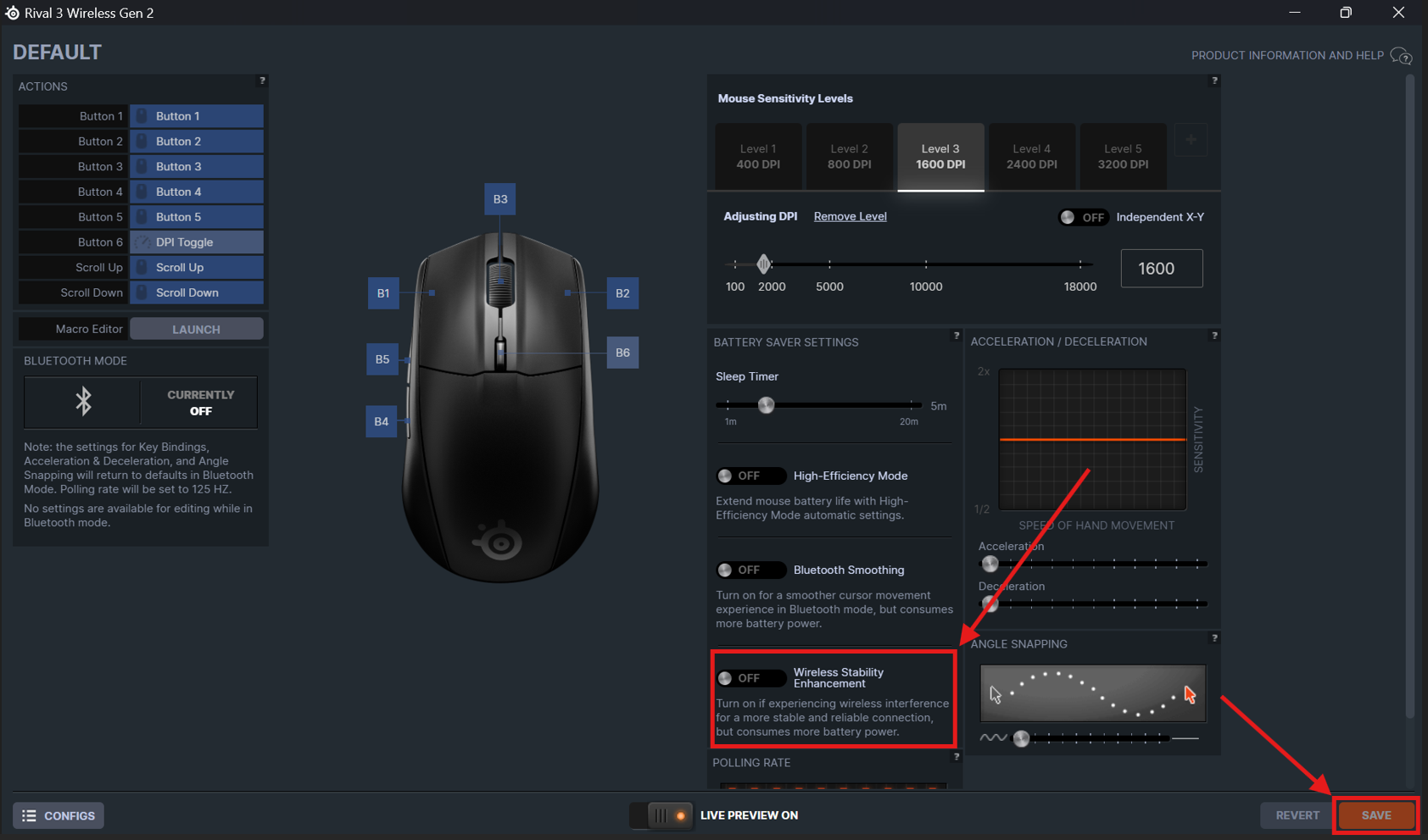This screenshot has width=1428, height=840.
Task: Select the B4 marker on mouse diagram
Action: click(382, 421)
